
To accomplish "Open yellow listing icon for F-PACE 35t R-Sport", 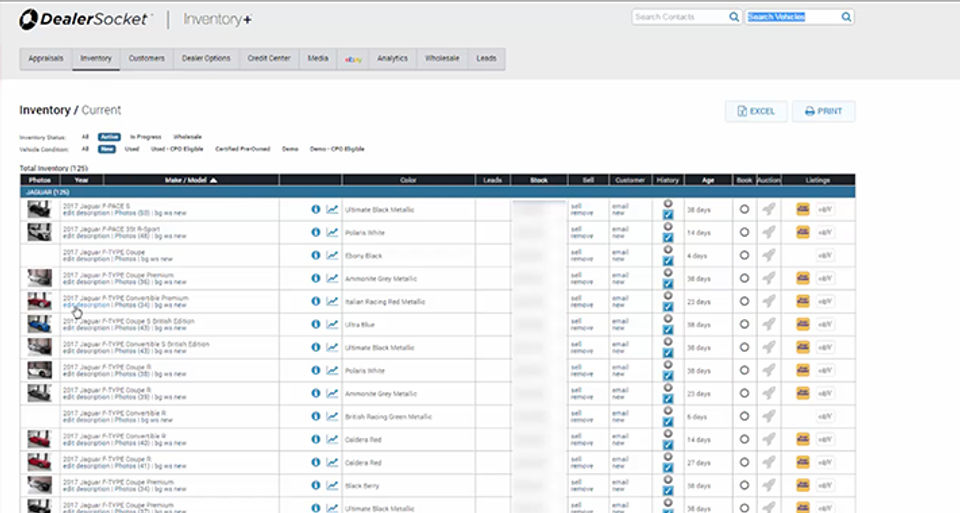I will pos(803,233).
